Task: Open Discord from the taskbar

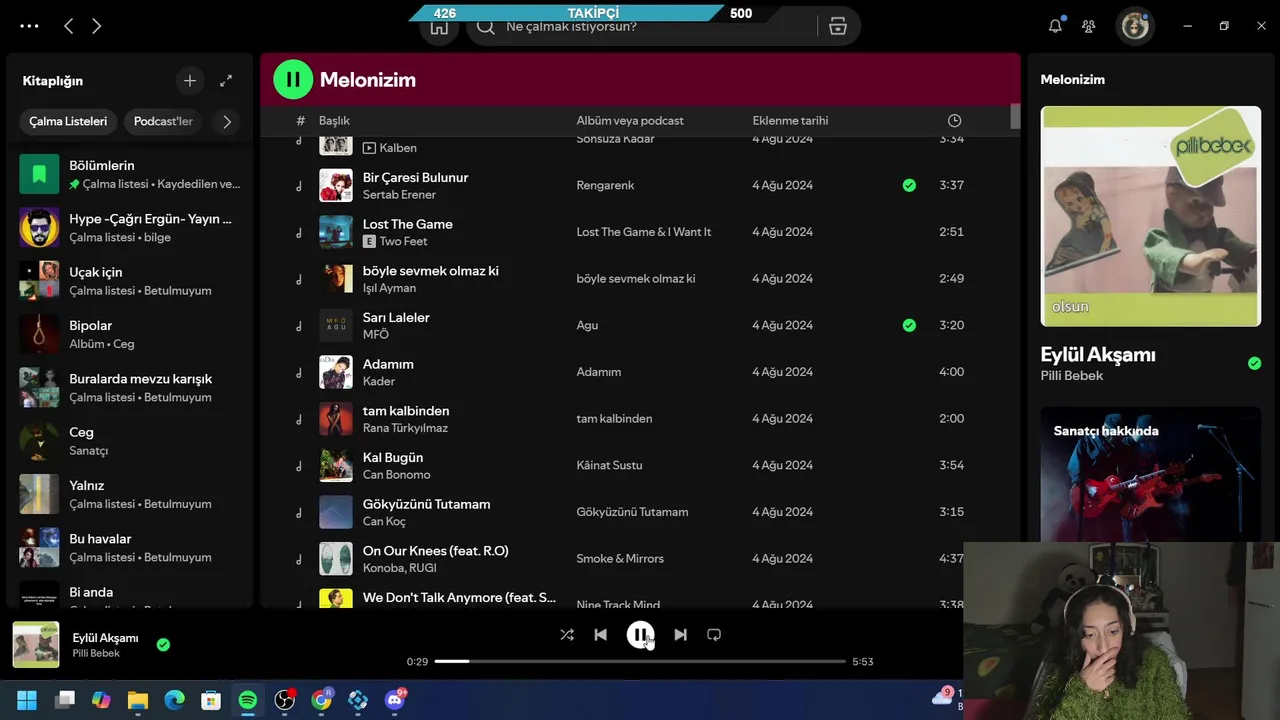Action: point(395,700)
